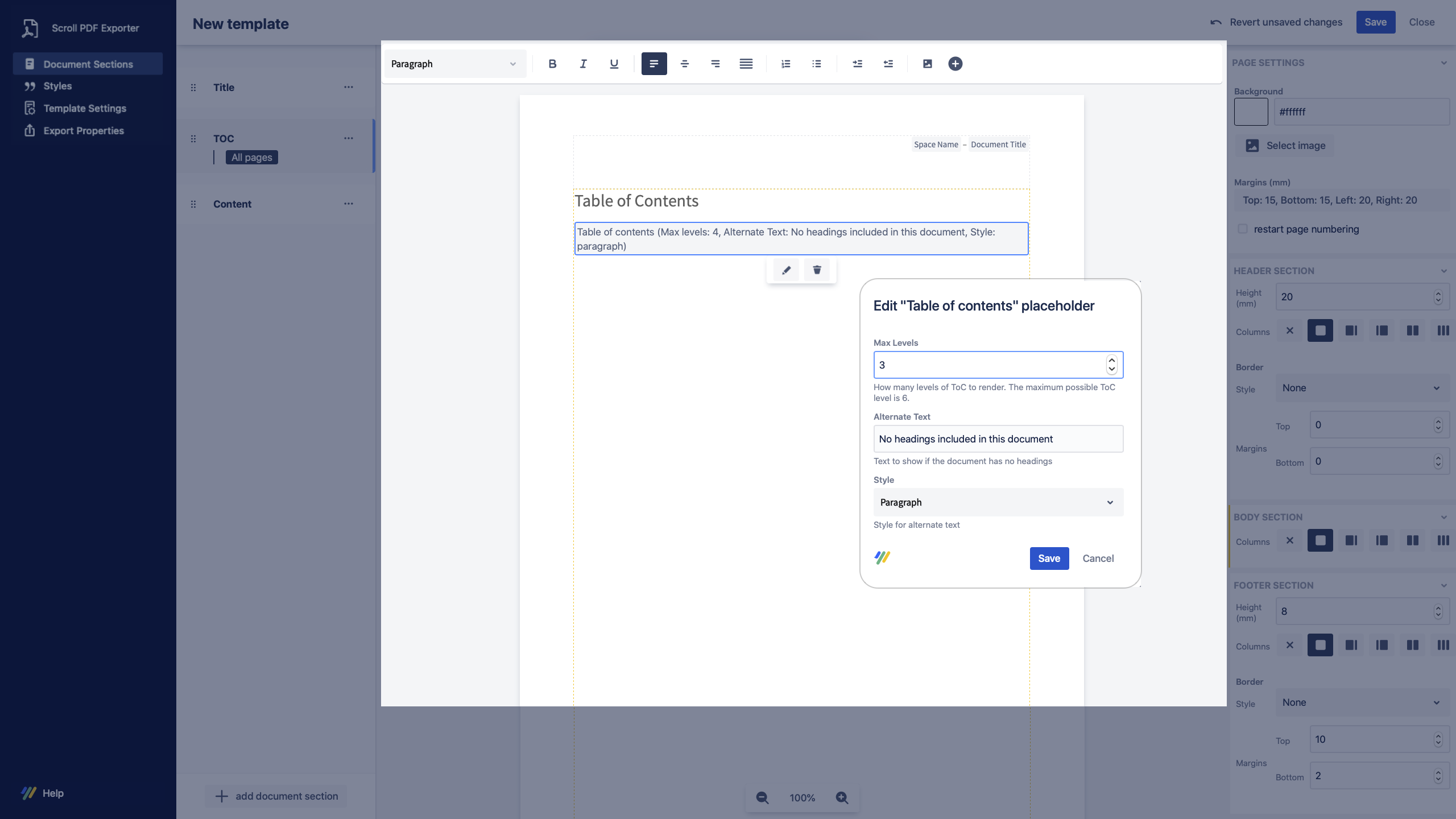
Task: Open the Paragraph style dropdown in toolbar
Action: click(454, 64)
